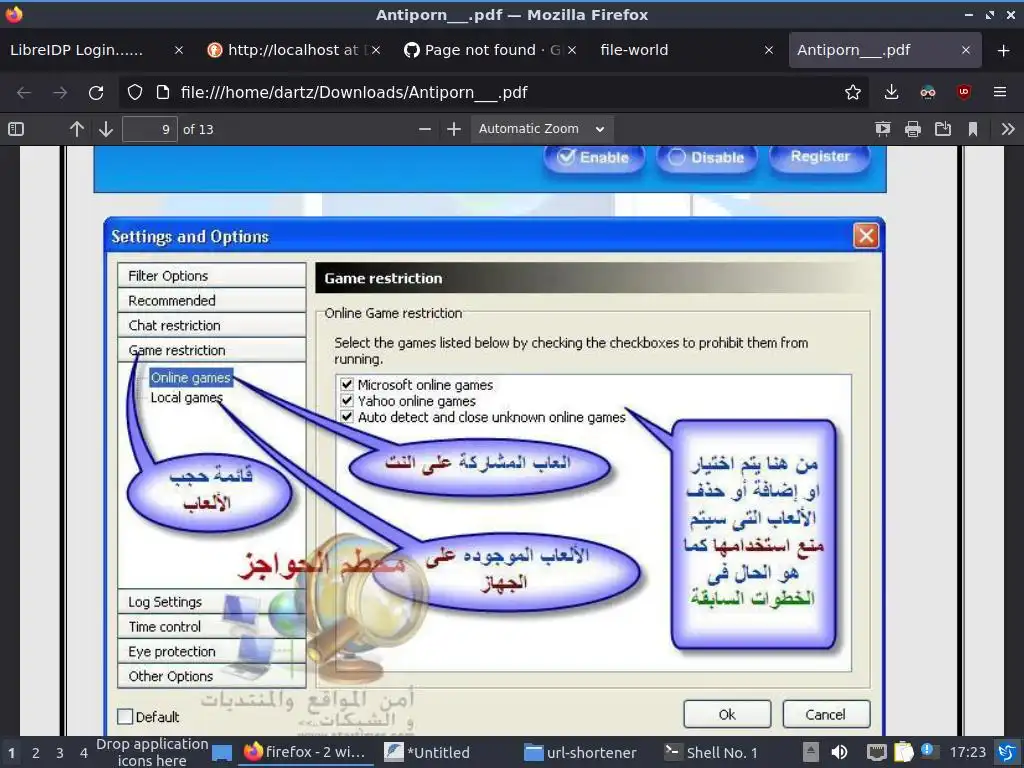Click the clipboard tray icon
Image resolution: width=1024 pixels, height=768 pixels.
pos(903,752)
